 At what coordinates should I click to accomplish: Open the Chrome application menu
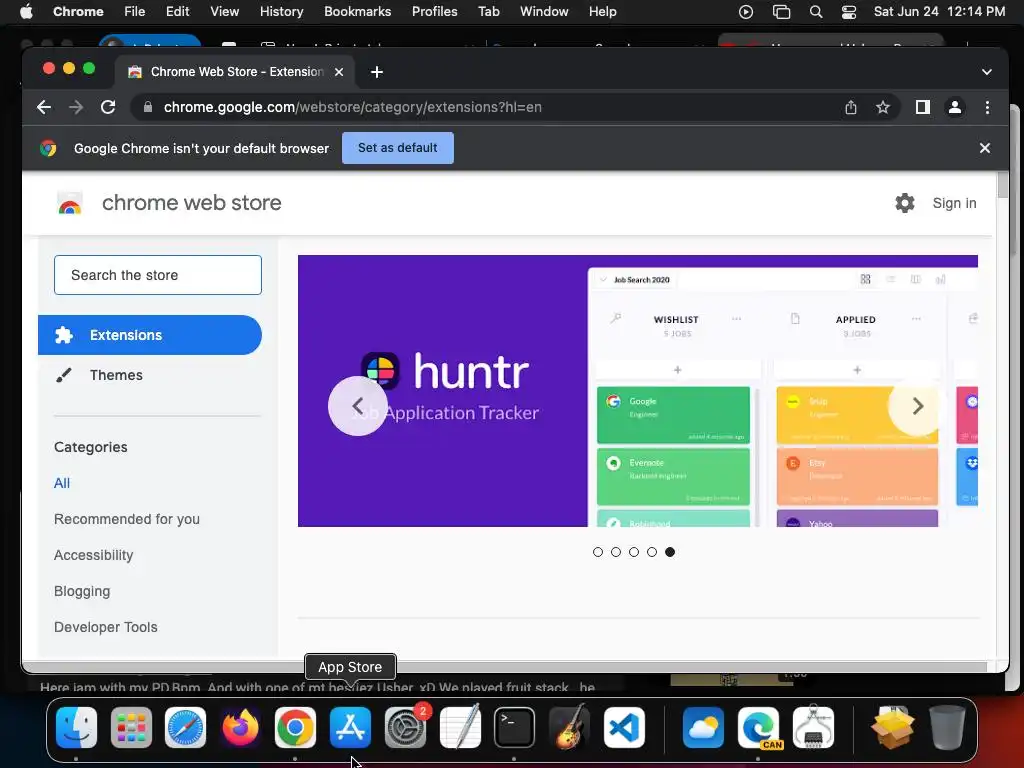coord(78,11)
